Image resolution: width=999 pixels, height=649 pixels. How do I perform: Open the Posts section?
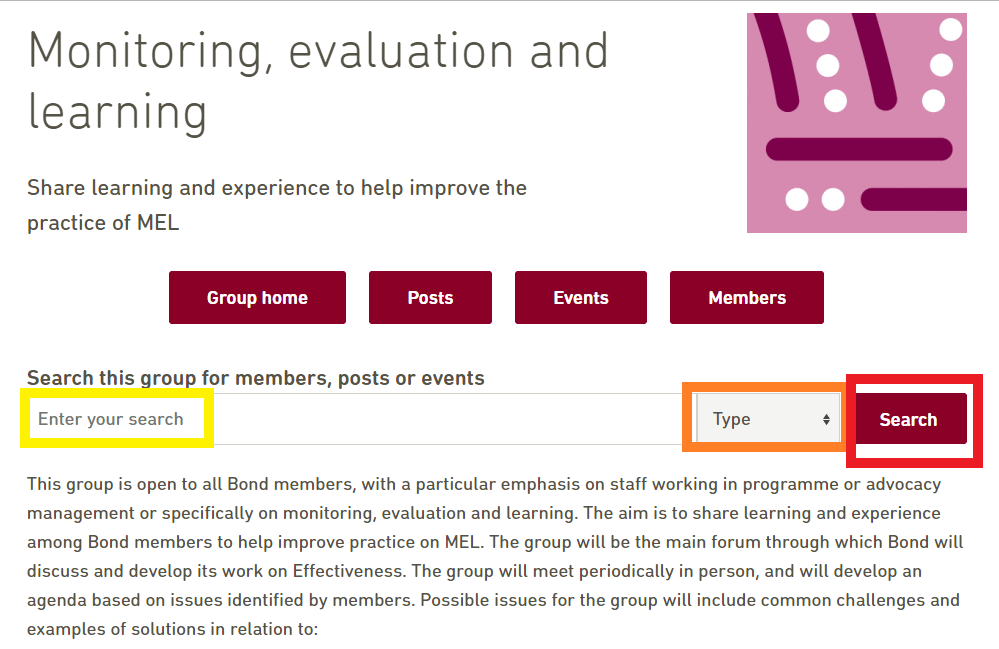pyautogui.click(x=430, y=297)
